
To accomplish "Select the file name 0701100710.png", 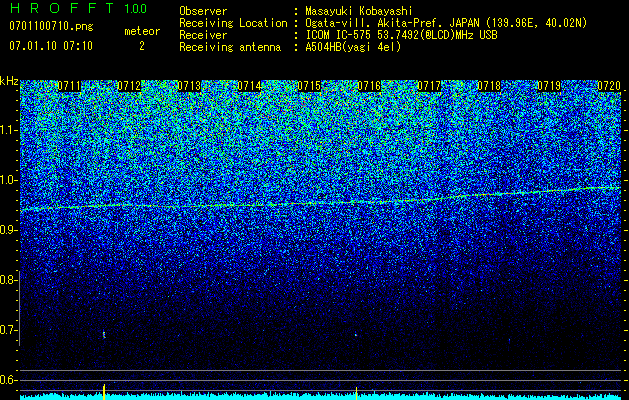I will click(51, 27).
